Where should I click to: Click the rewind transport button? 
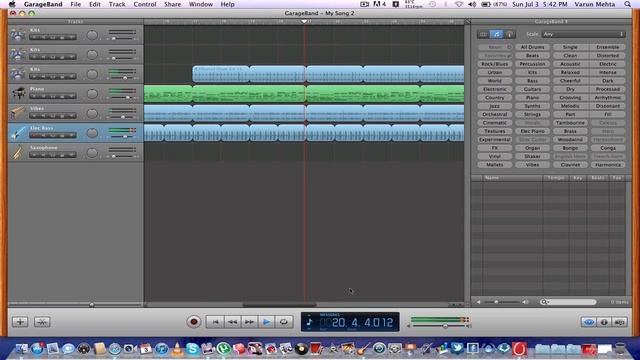coord(232,322)
